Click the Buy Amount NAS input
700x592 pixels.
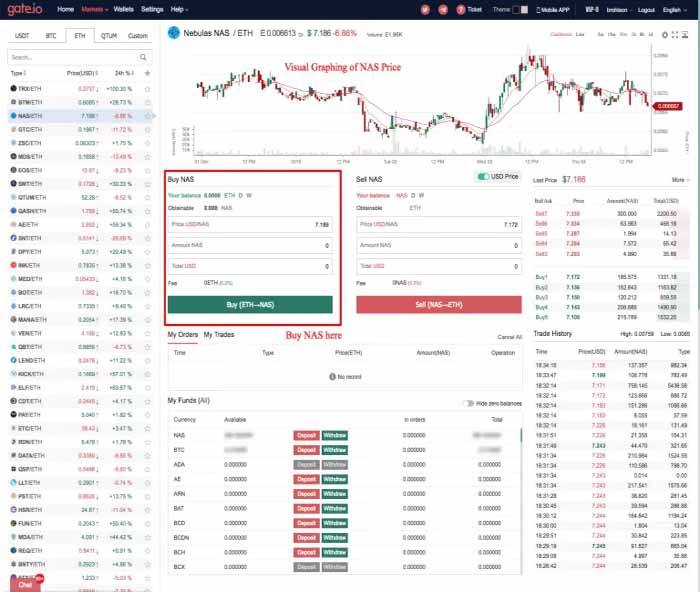coord(250,245)
